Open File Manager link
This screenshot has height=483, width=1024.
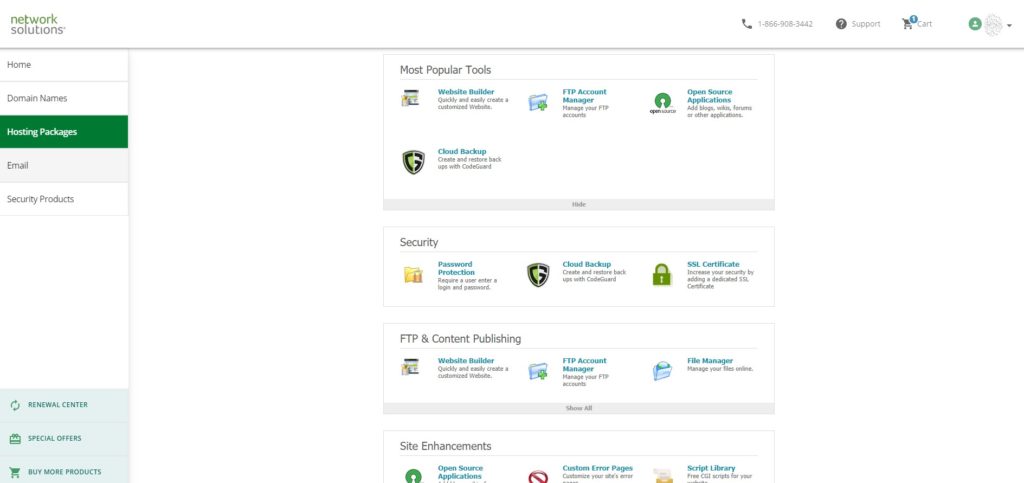(710, 361)
